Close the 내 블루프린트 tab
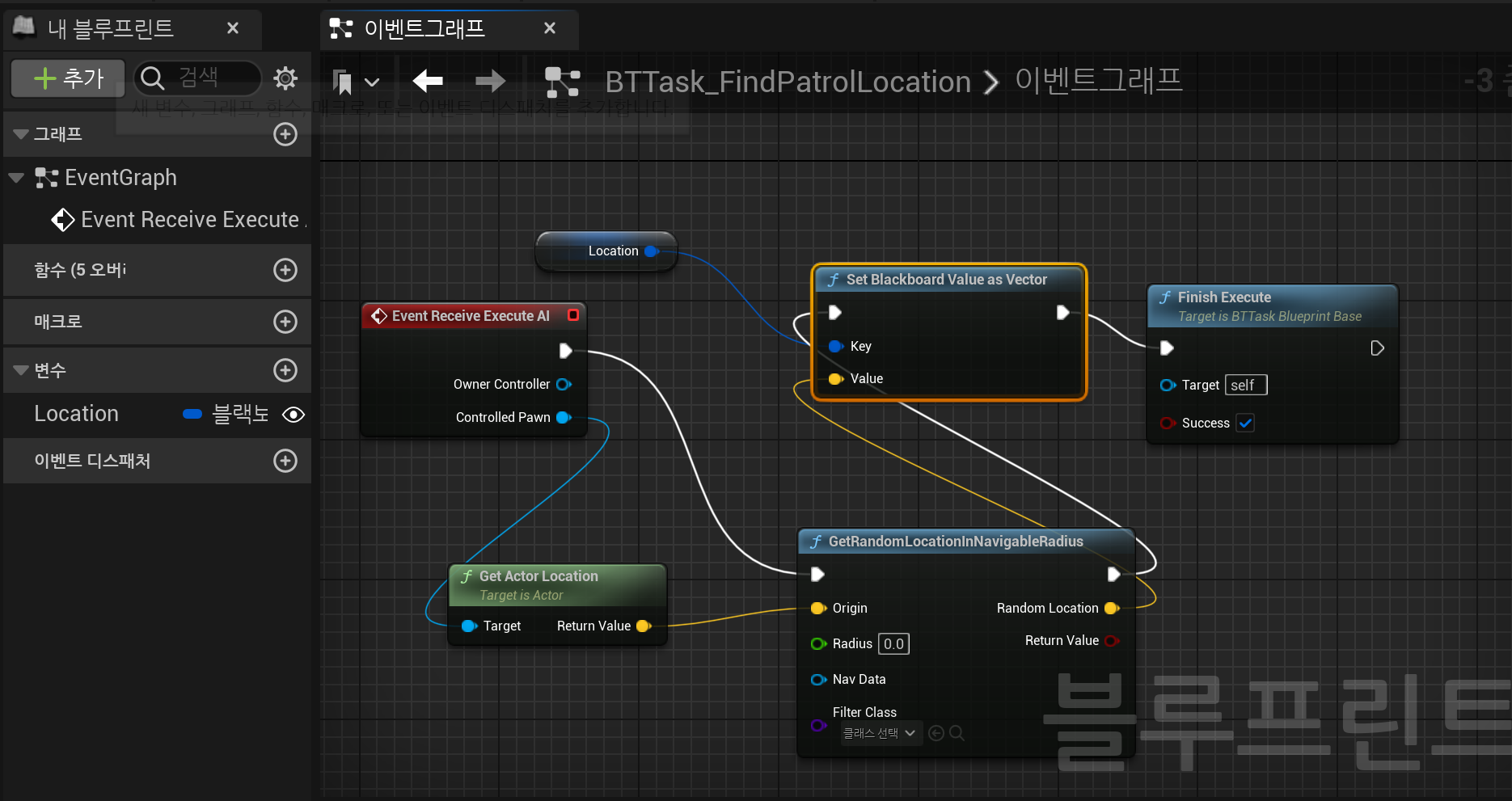 tap(233, 28)
